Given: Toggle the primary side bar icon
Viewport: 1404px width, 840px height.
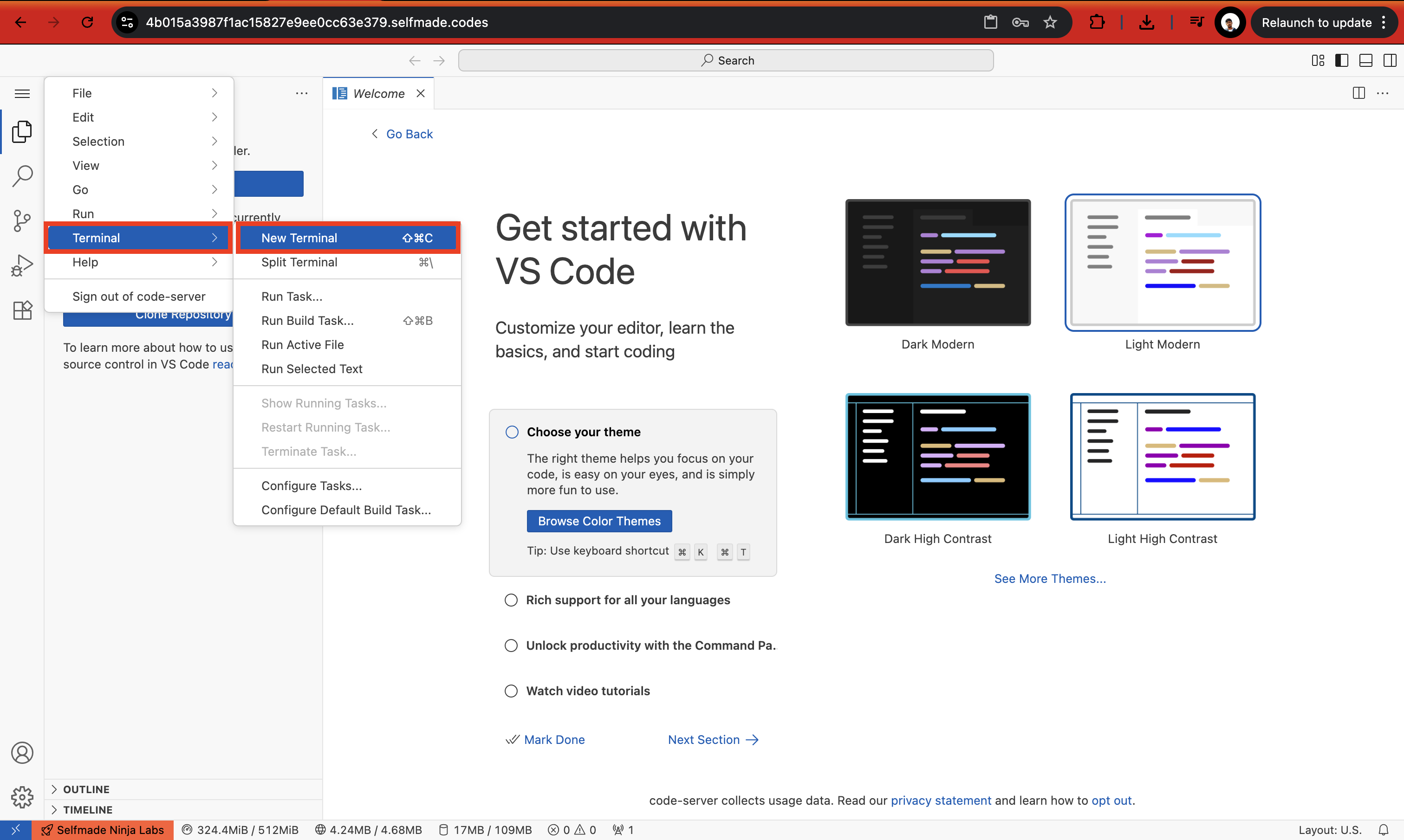Looking at the screenshot, I should pyautogui.click(x=1342, y=61).
